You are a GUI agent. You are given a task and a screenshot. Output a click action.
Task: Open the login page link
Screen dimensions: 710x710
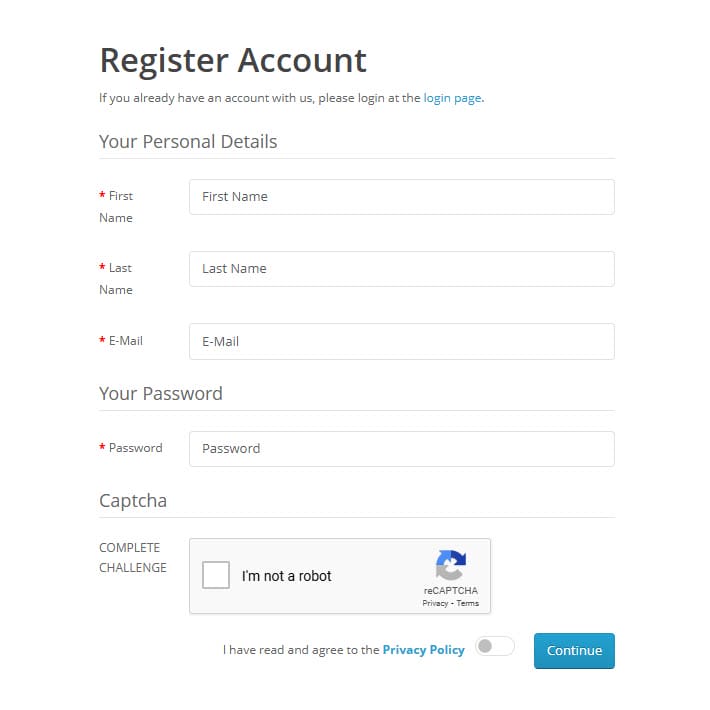[x=452, y=98]
